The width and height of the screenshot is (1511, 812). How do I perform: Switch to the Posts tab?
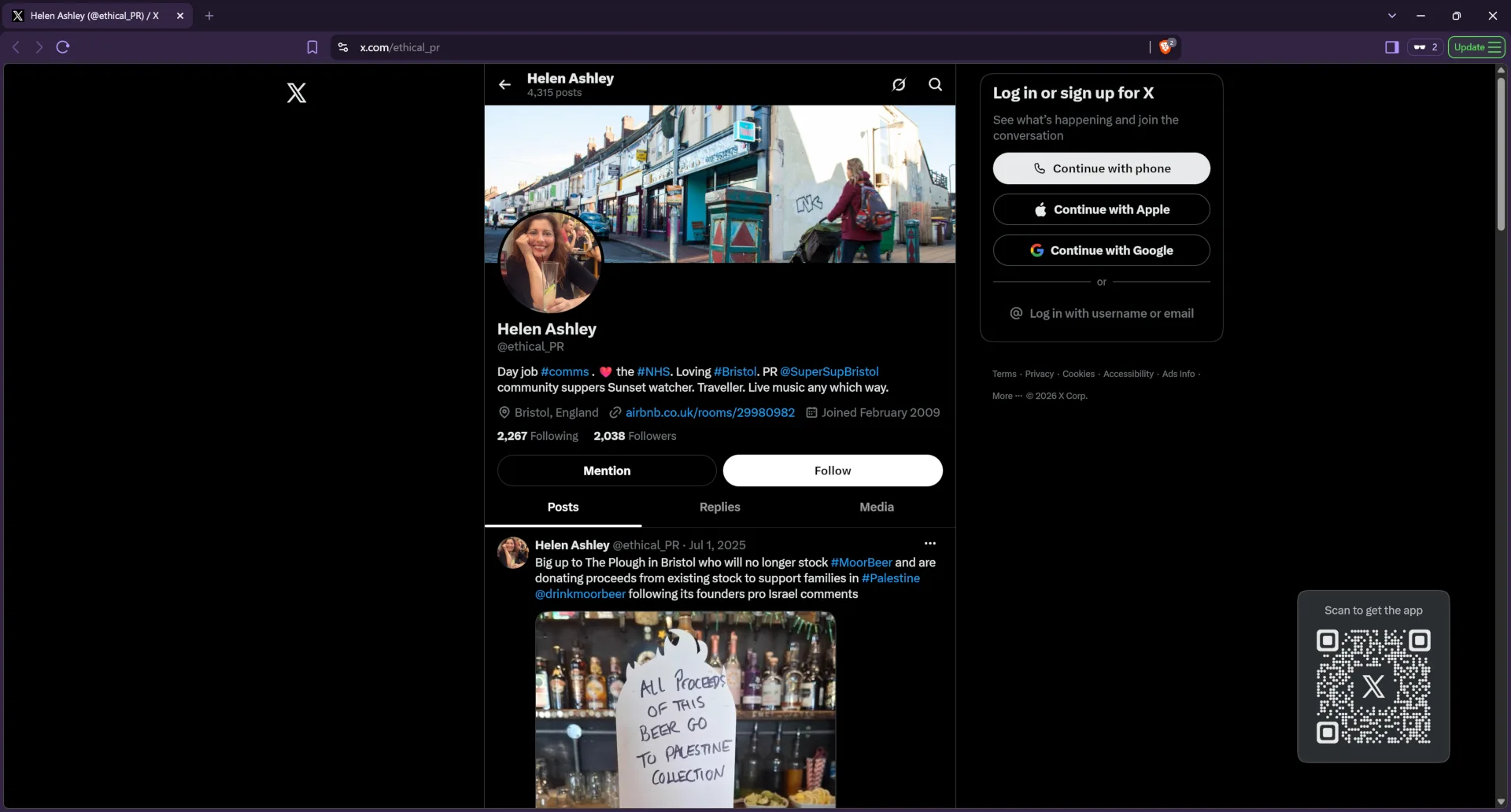point(563,507)
